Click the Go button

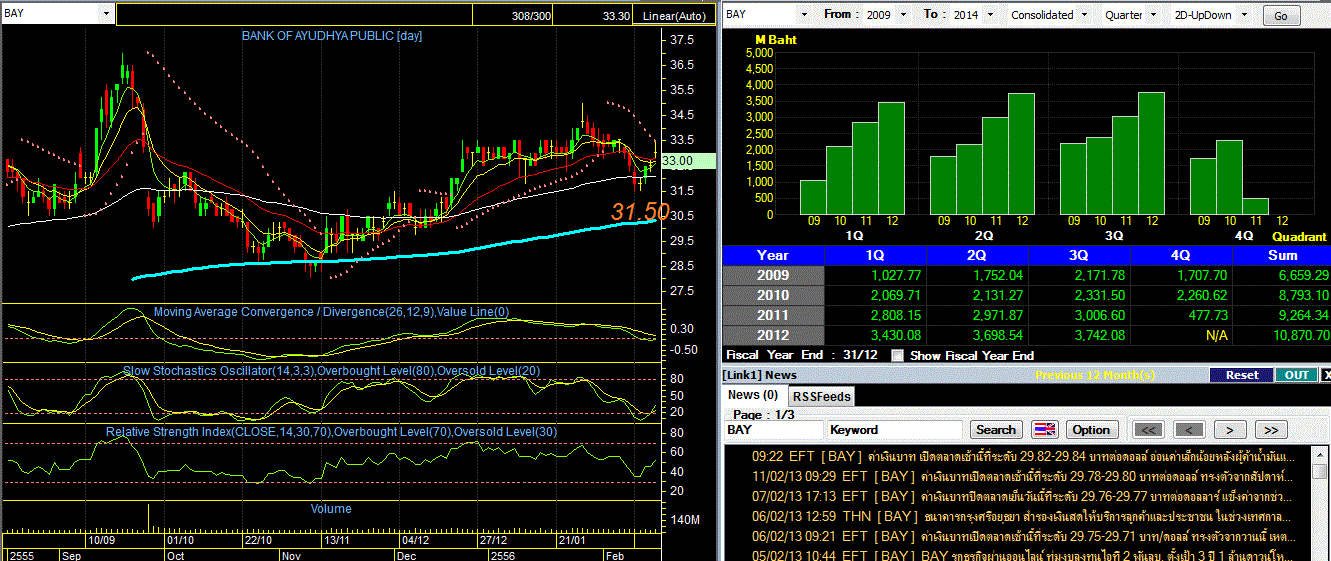1281,16
